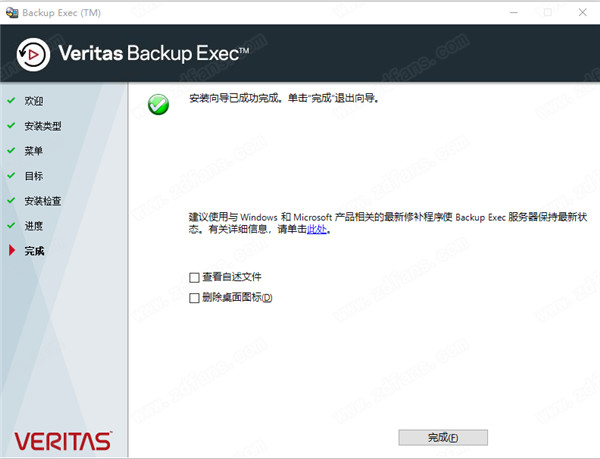Viewport: 600px width, 459px height.
Task: Click the 建议使用与 Windows recommendation text
Action: [x=388, y=223]
